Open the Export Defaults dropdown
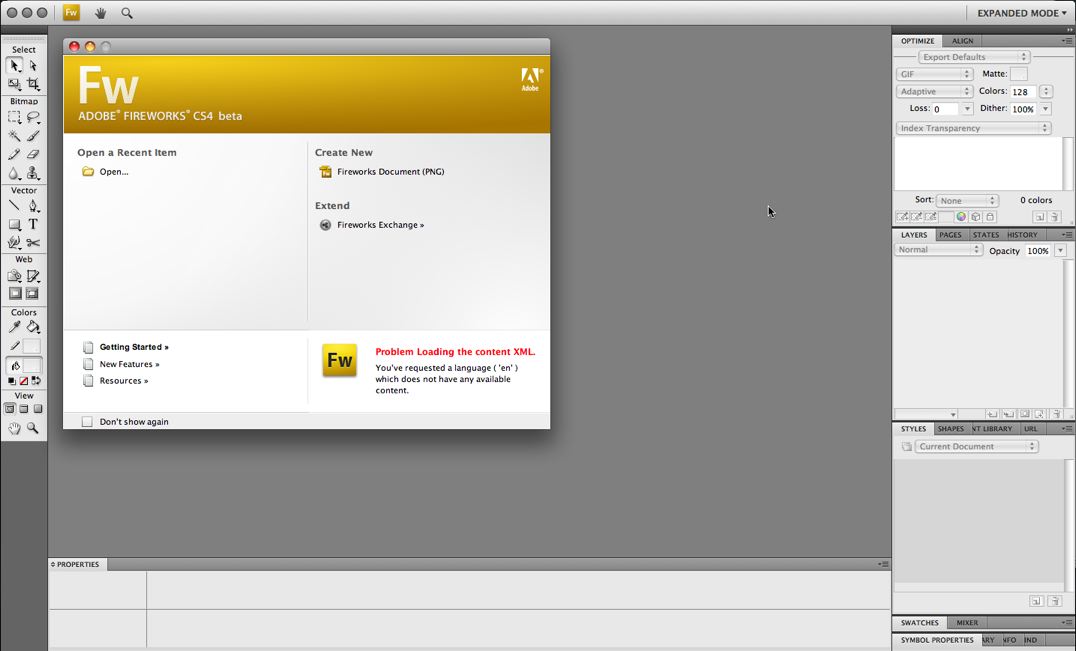Image resolution: width=1076 pixels, height=651 pixels. click(974, 57)
